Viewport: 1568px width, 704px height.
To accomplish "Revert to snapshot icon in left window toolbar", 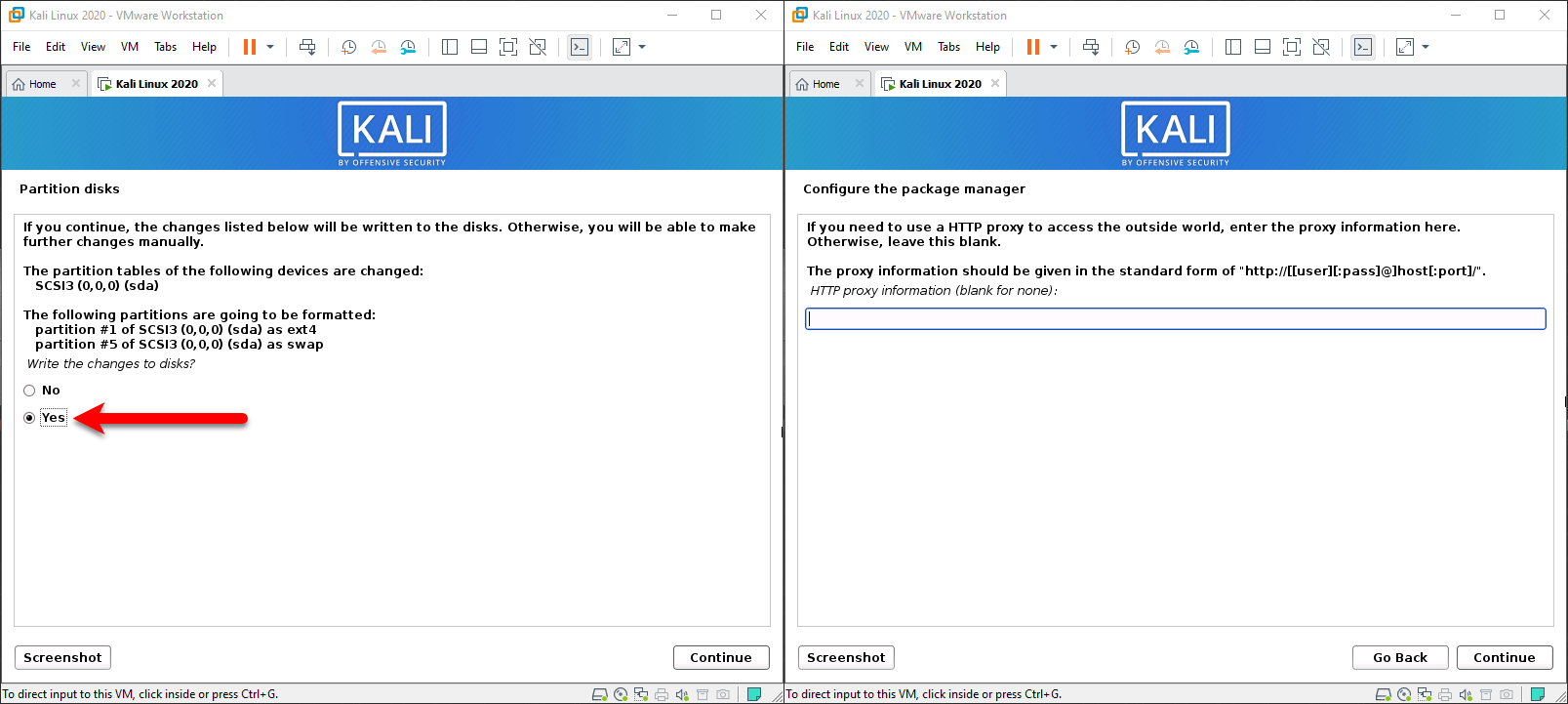I will pos(379,47).
